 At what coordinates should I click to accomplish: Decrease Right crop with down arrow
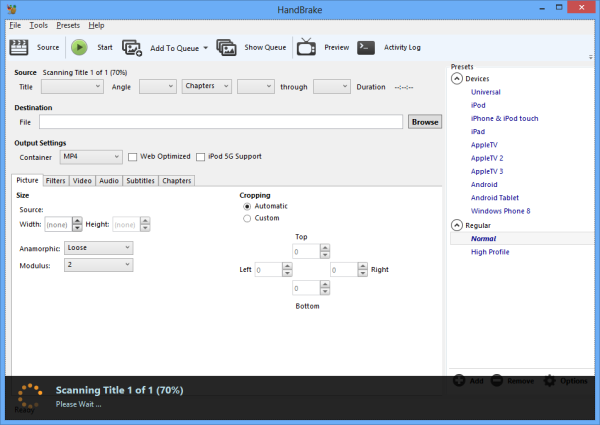[x=362, y=273]
